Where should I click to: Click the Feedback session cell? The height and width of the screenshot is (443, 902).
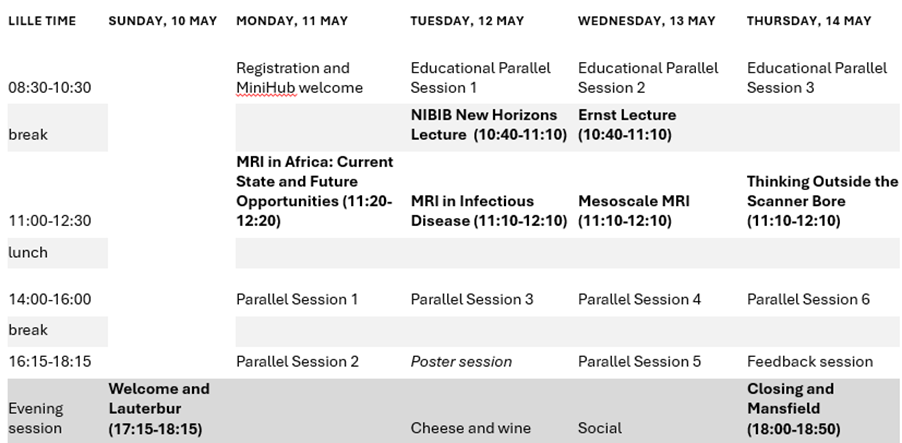[x=809, y=361]
